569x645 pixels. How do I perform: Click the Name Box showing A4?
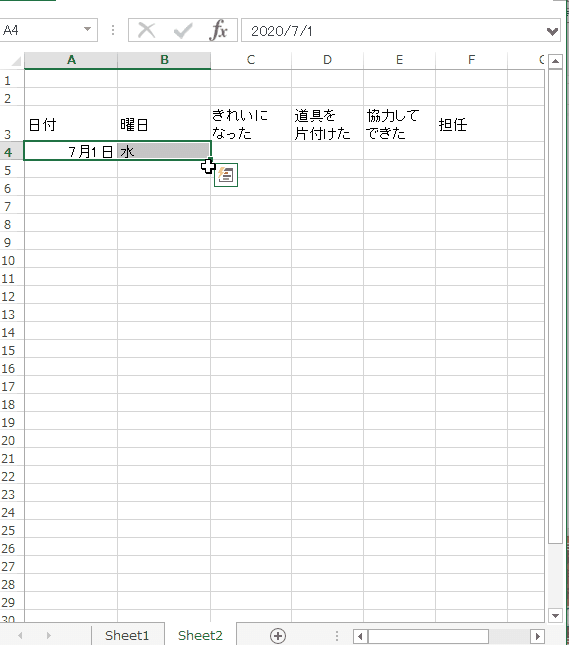click(49, 30)
